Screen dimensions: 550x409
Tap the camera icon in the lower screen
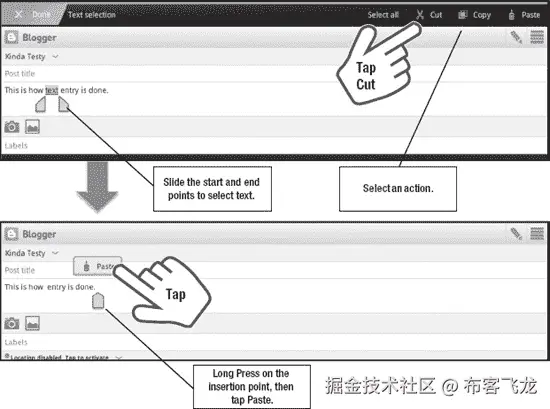pyautogui.click(x=12, y=323)
